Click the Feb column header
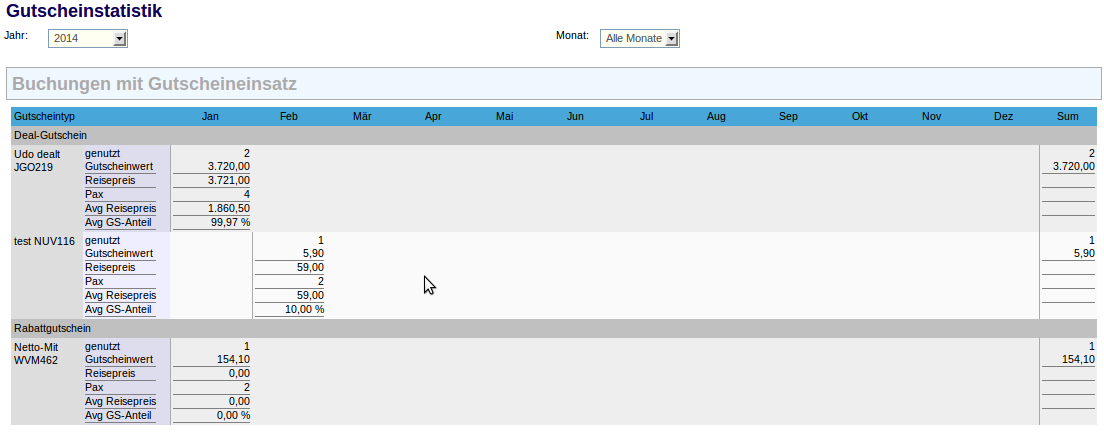 (289, 117)
